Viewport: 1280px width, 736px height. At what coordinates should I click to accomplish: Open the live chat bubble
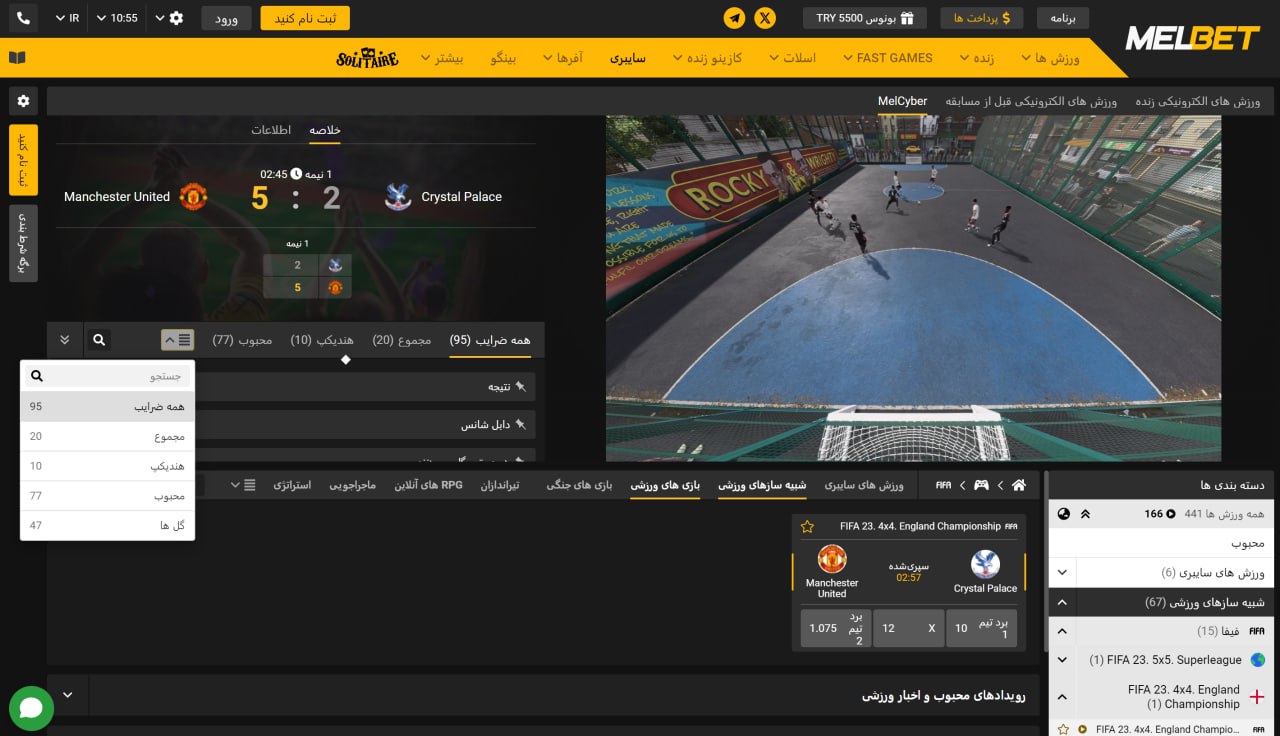[31, 708]
